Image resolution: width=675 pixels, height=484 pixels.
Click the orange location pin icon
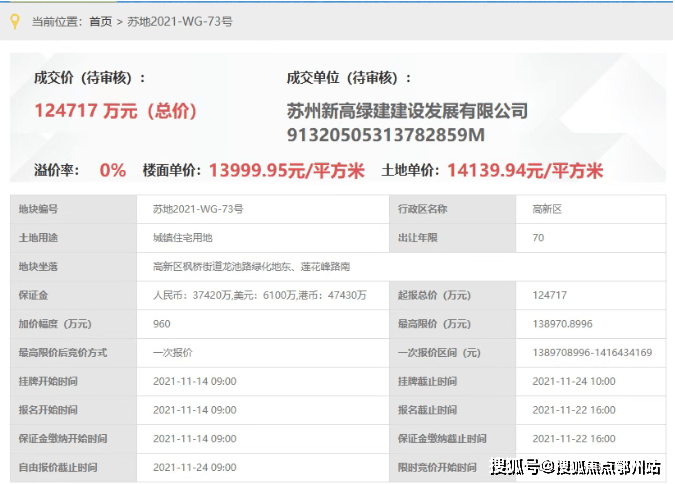(x=15, y=20)
